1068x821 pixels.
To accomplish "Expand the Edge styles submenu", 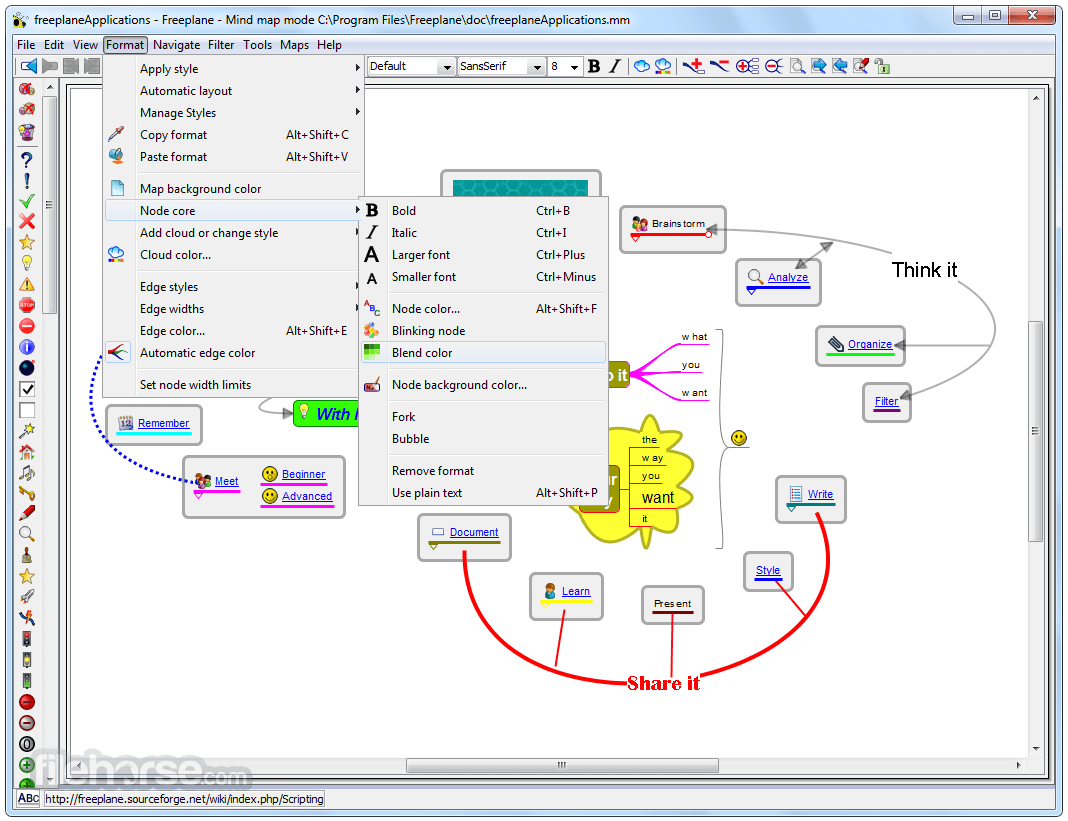I will [x=234, y=287].
